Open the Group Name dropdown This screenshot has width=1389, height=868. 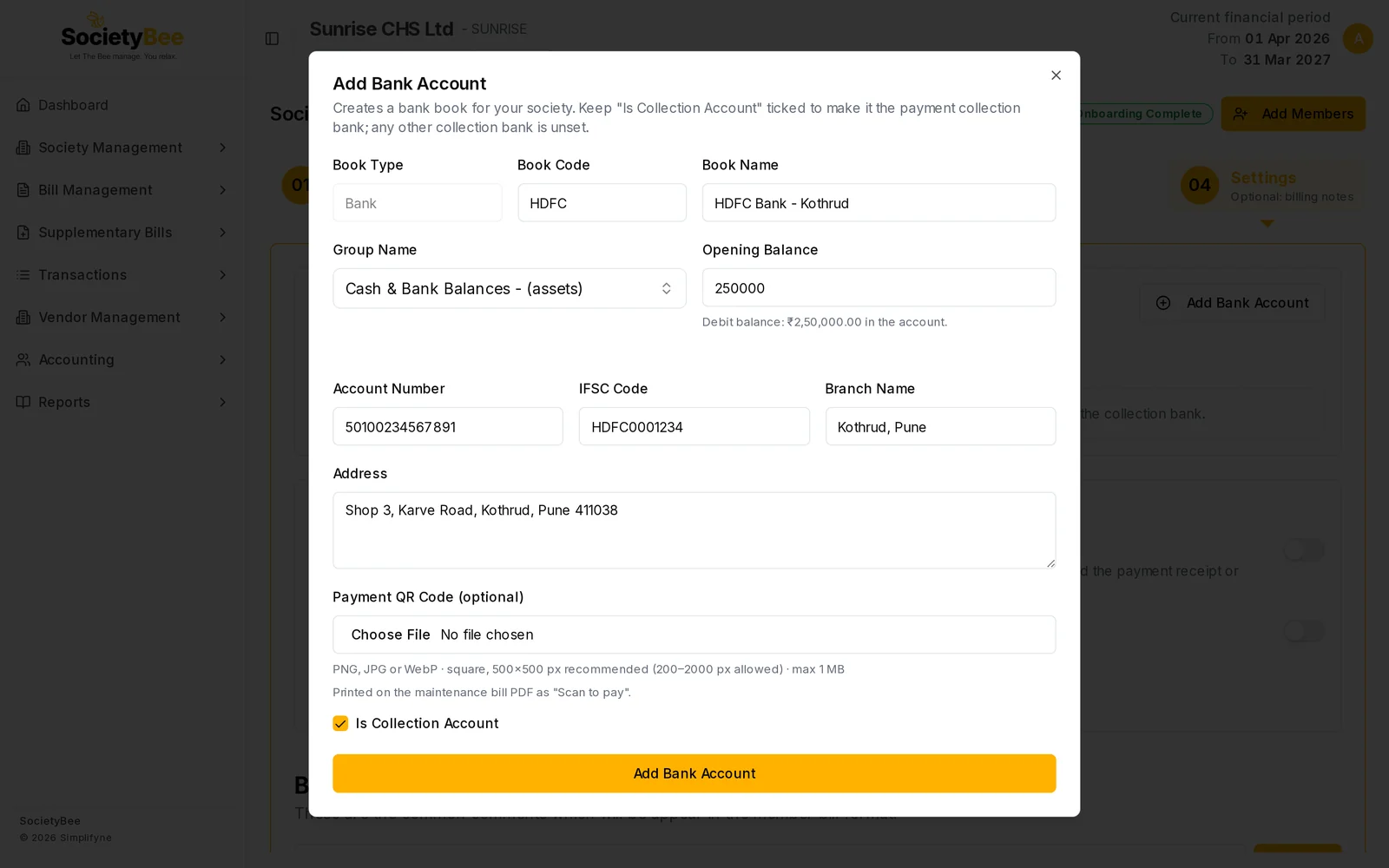[x=510, y=288]
